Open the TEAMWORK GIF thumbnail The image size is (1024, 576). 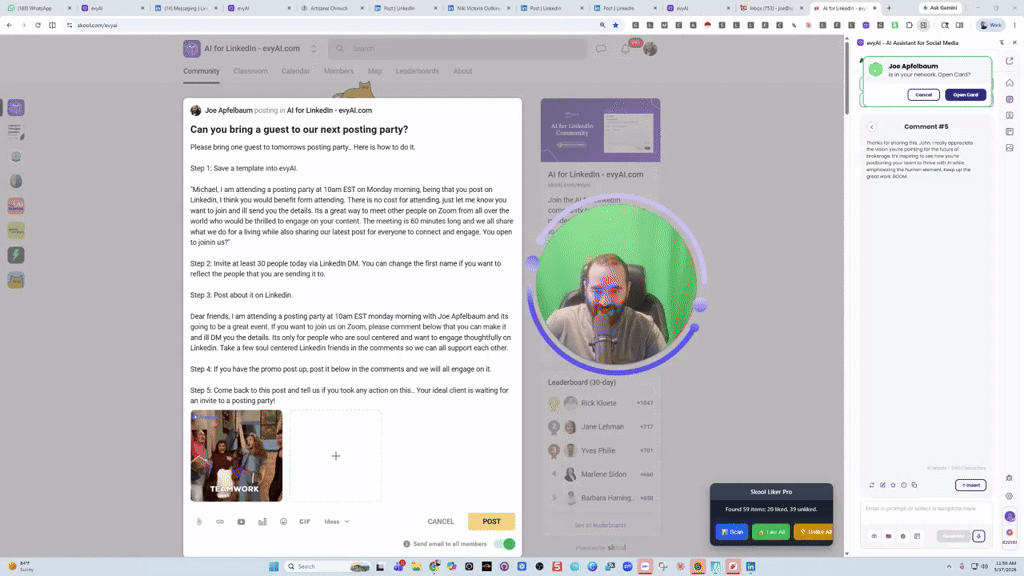click(236, 456)
